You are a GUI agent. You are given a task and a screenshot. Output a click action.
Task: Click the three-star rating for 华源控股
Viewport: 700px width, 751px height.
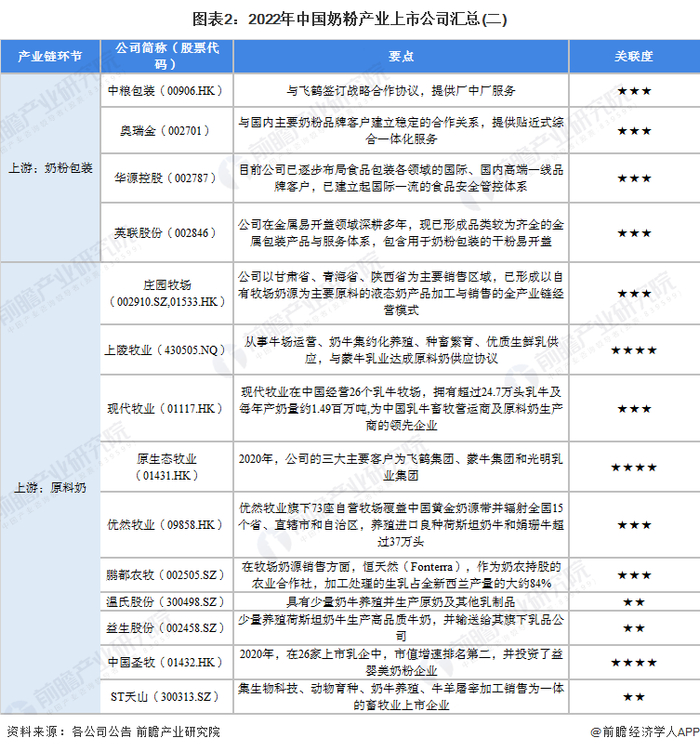click(x=634, y=178)
